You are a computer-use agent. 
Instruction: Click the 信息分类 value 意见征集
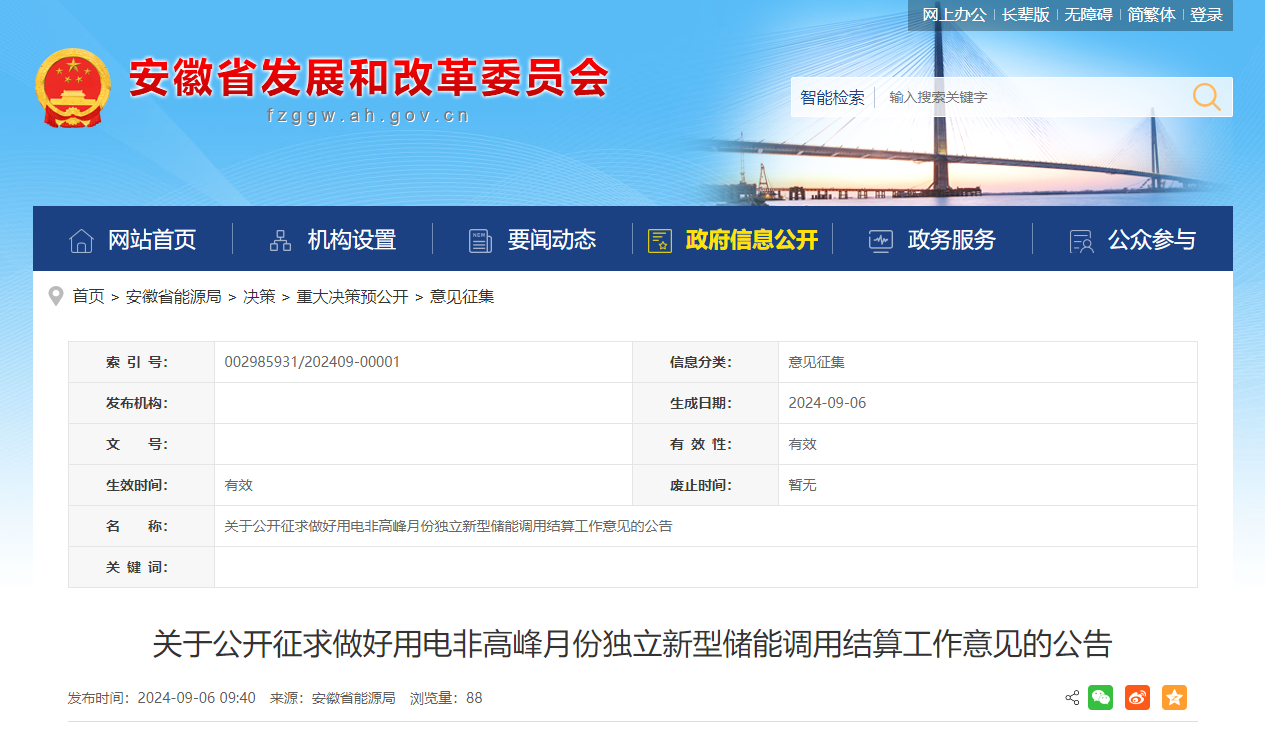[x=817, y=362]
